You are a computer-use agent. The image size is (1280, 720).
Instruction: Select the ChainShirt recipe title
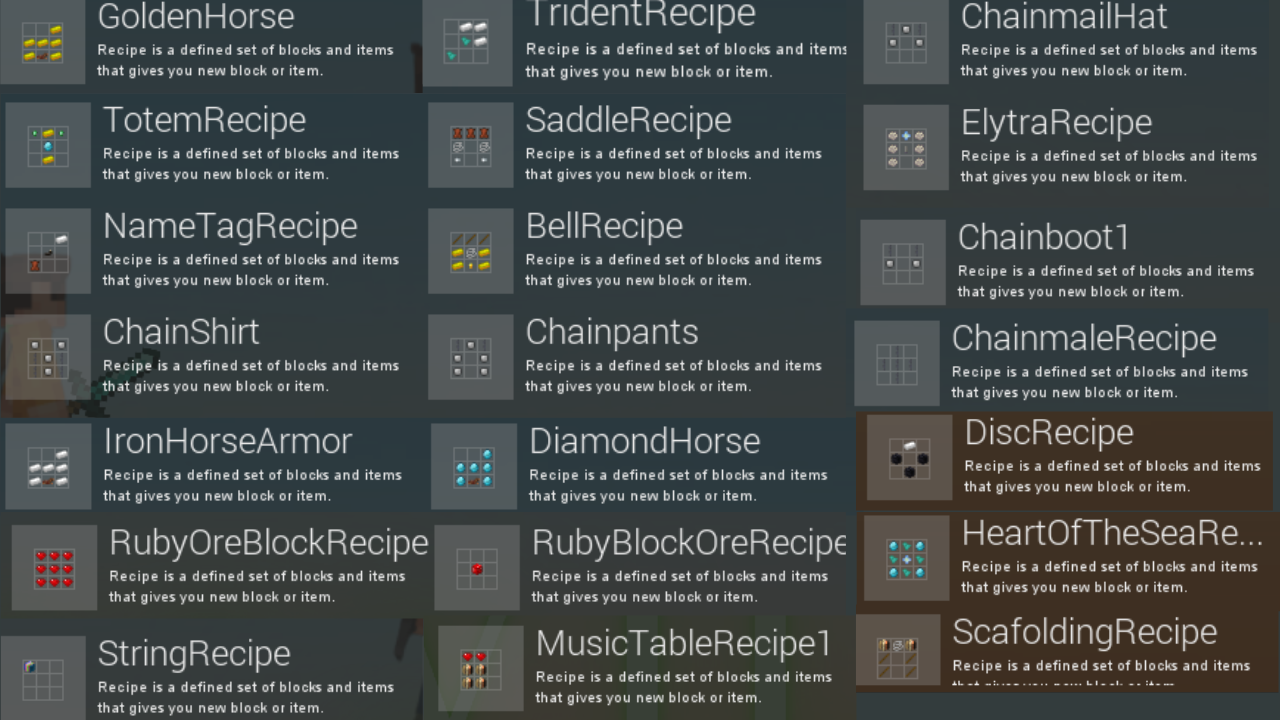click(x=181, y=332)
